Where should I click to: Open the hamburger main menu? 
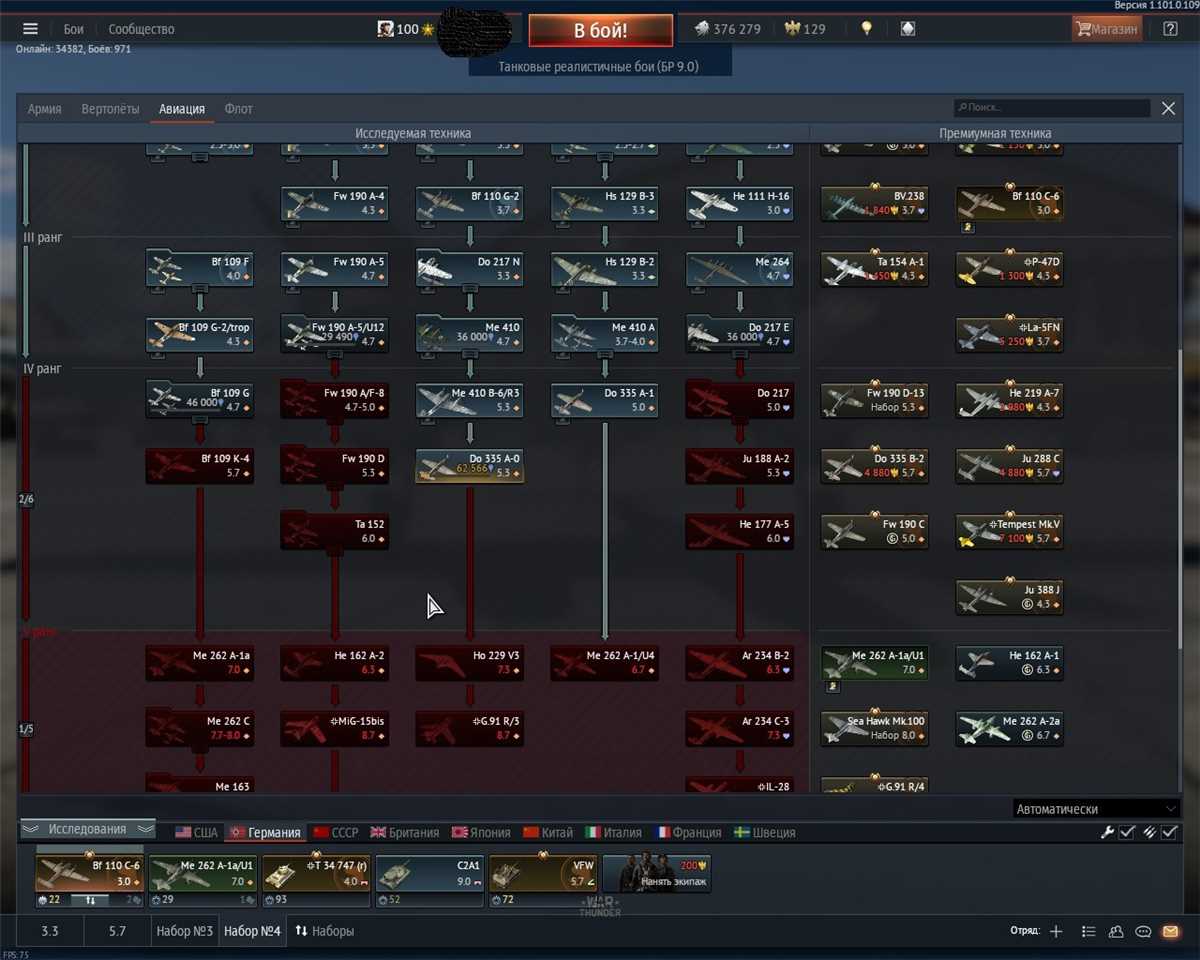pyautogui.click(x=30, y=29)
